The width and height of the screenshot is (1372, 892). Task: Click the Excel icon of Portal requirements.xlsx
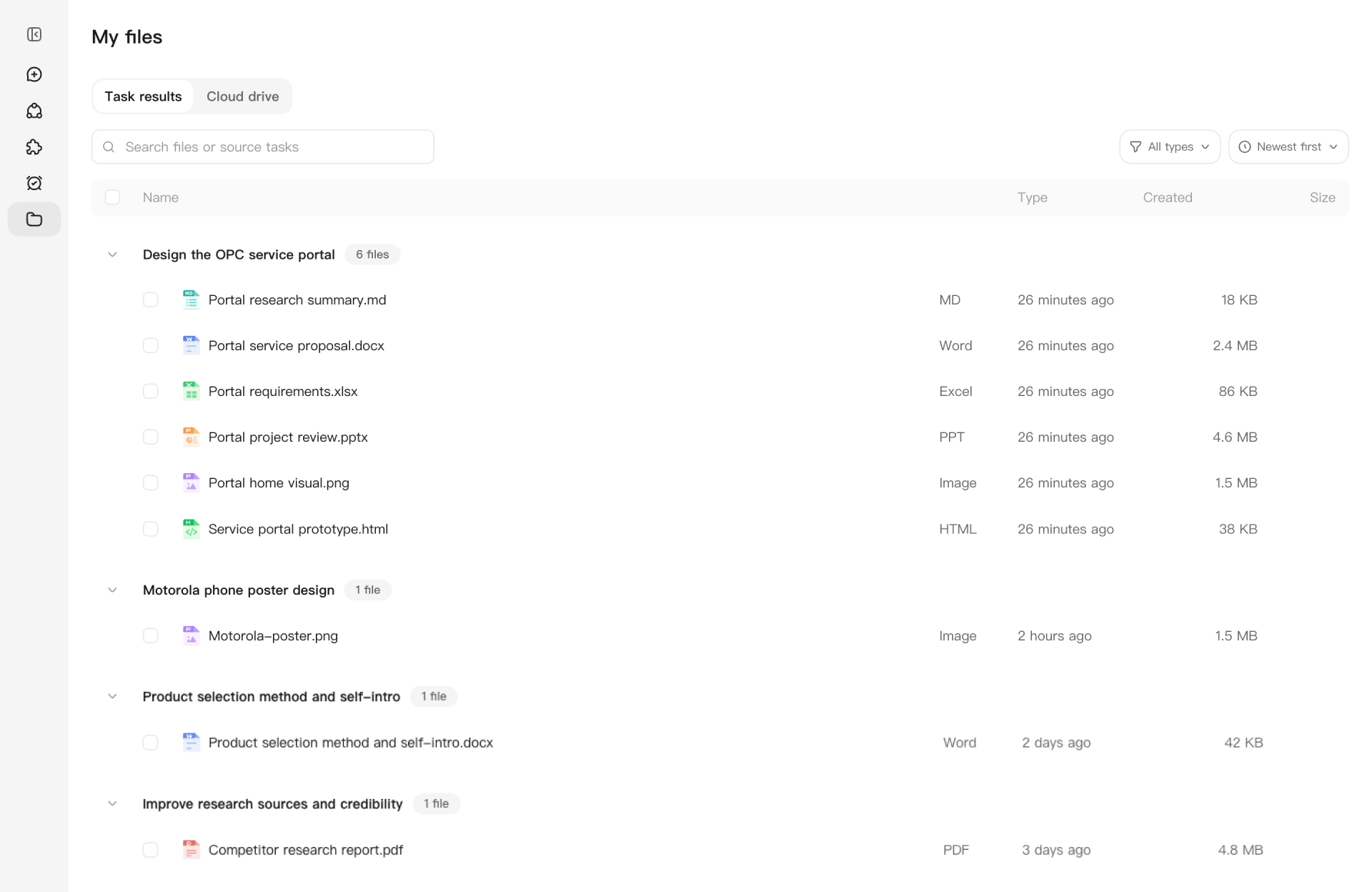pyautogui.click(x=191, y=391)
